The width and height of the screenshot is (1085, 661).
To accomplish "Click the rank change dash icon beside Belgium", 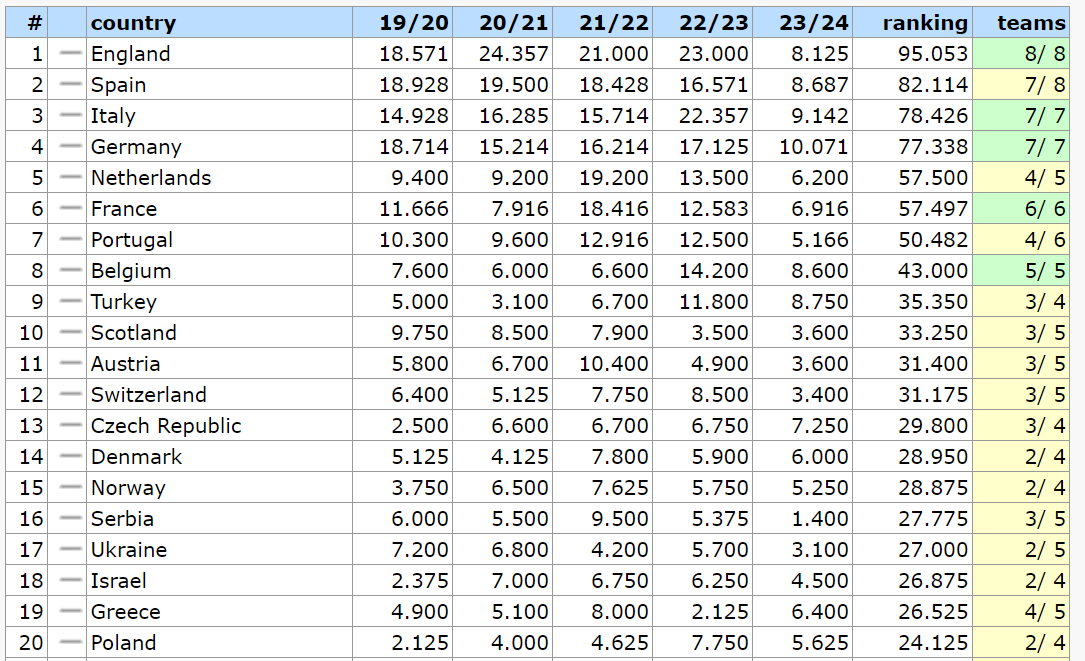I will pos(69,271).
